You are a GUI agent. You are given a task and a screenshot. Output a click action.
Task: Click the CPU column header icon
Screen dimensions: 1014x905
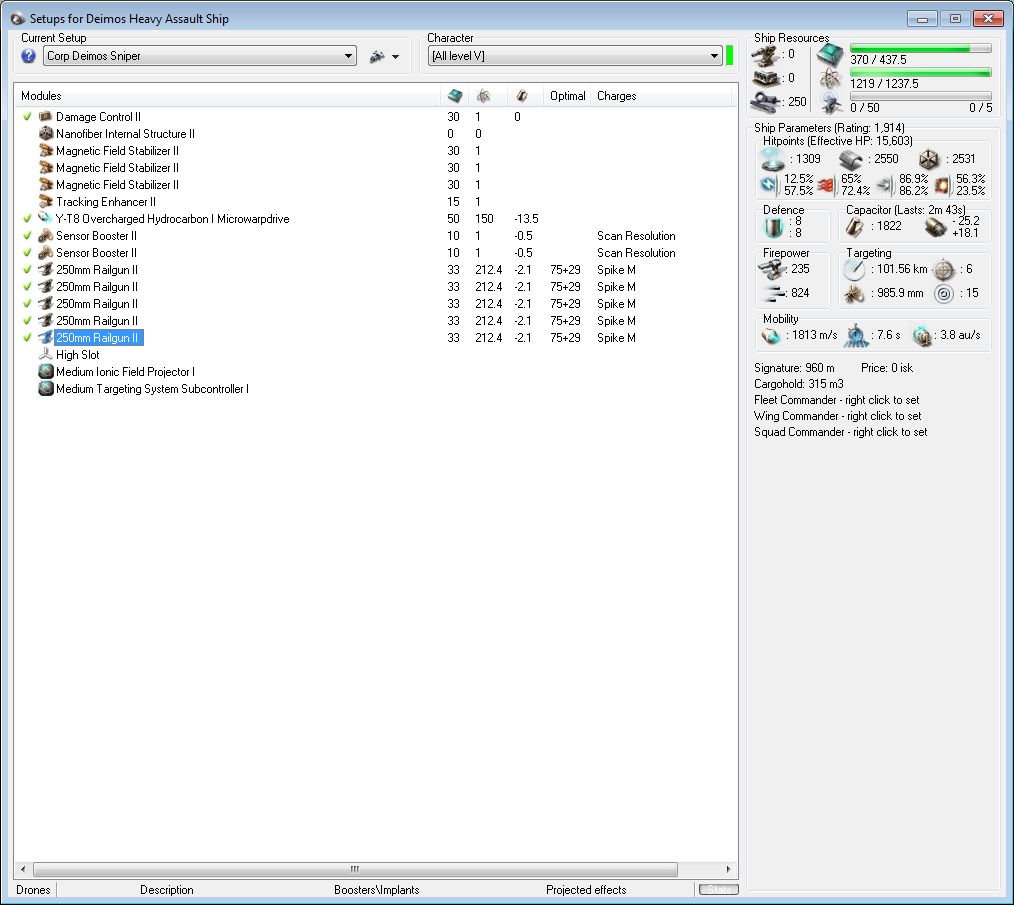click(x=455, y=96)
